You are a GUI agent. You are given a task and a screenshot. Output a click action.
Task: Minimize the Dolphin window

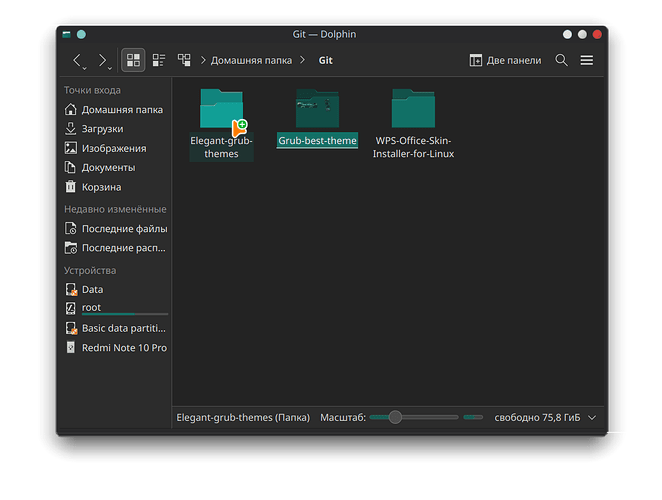point(567,34)
